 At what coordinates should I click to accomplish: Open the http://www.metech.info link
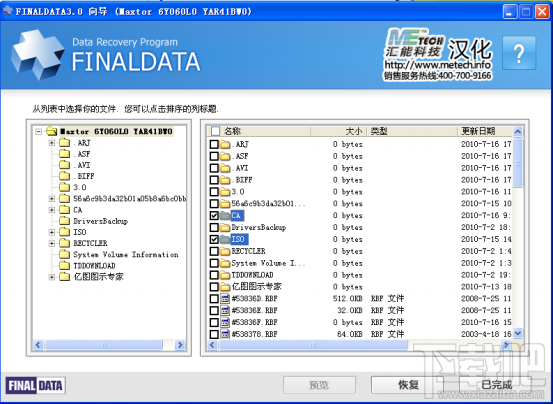coord(437,65)
